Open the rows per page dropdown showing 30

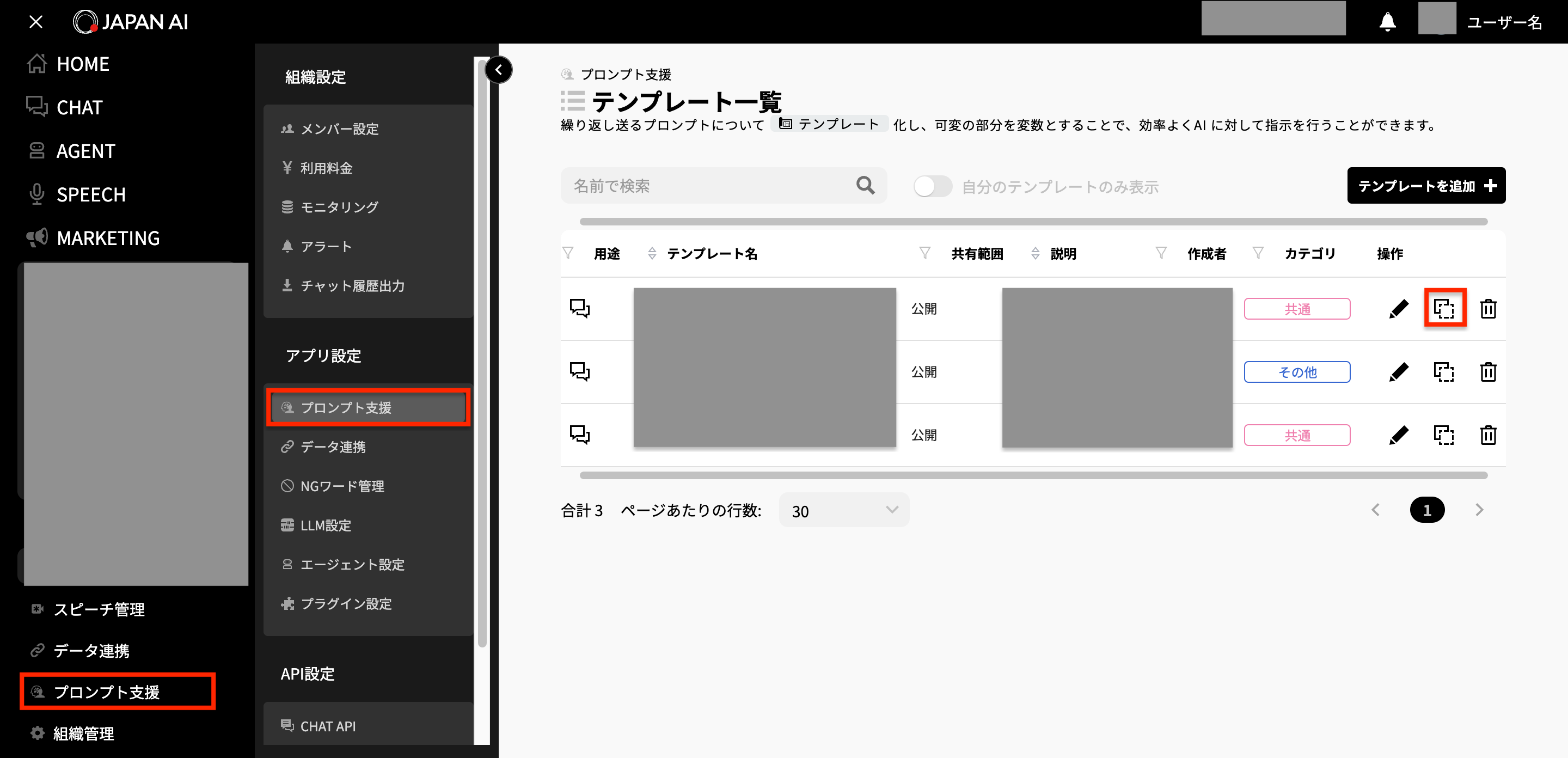click(844, 510)
